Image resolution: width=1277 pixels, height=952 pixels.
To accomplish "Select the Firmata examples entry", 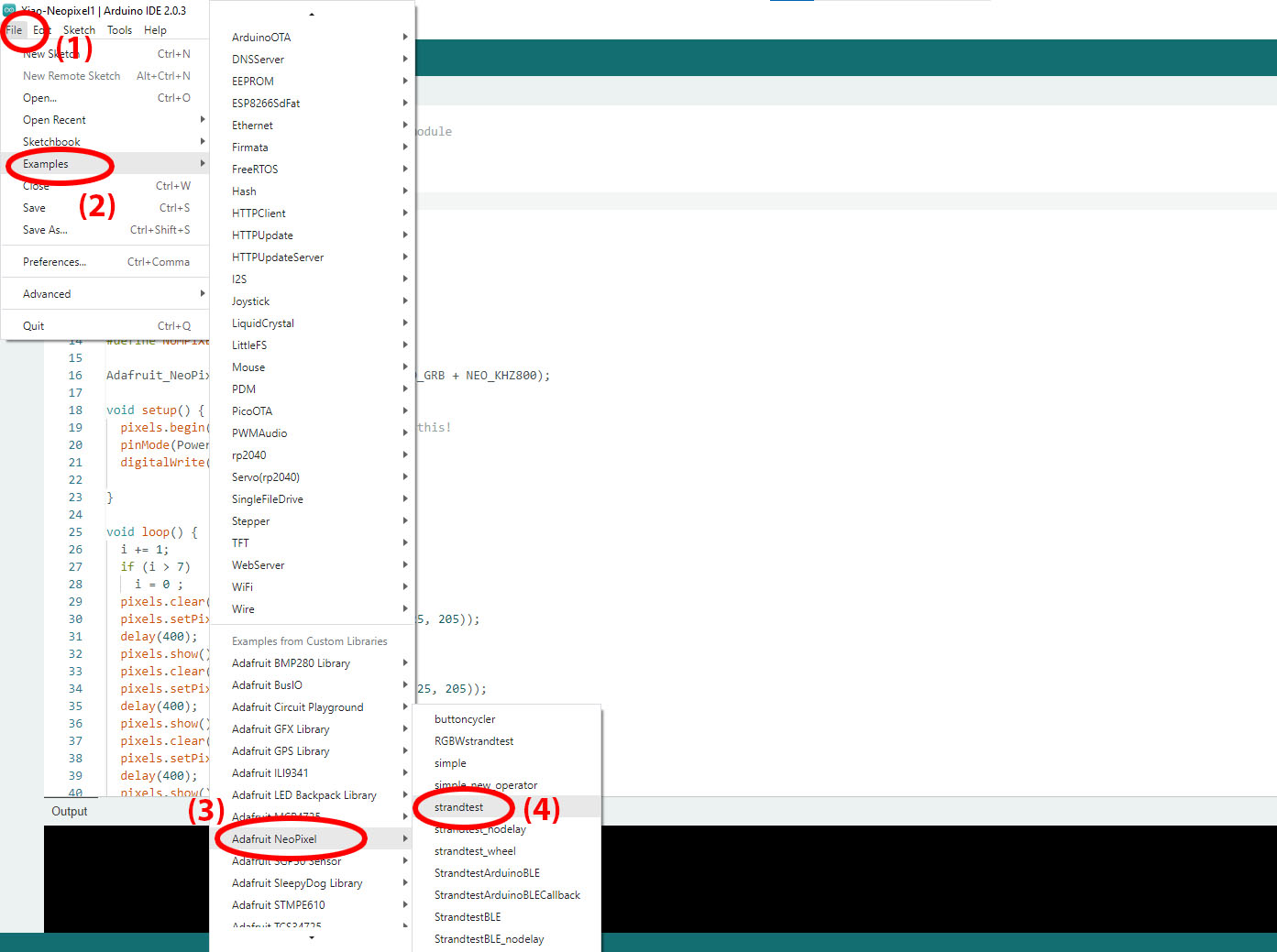I will pos(312,148).
